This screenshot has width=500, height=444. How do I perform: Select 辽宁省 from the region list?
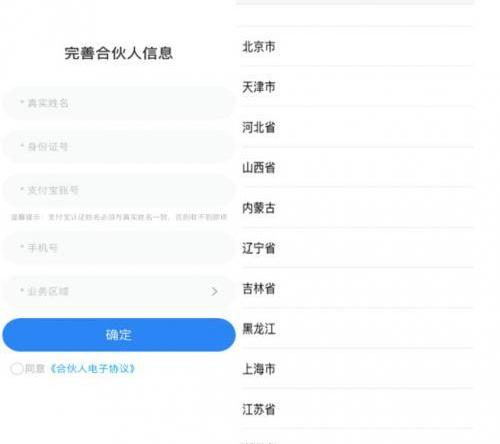[357, 248]
